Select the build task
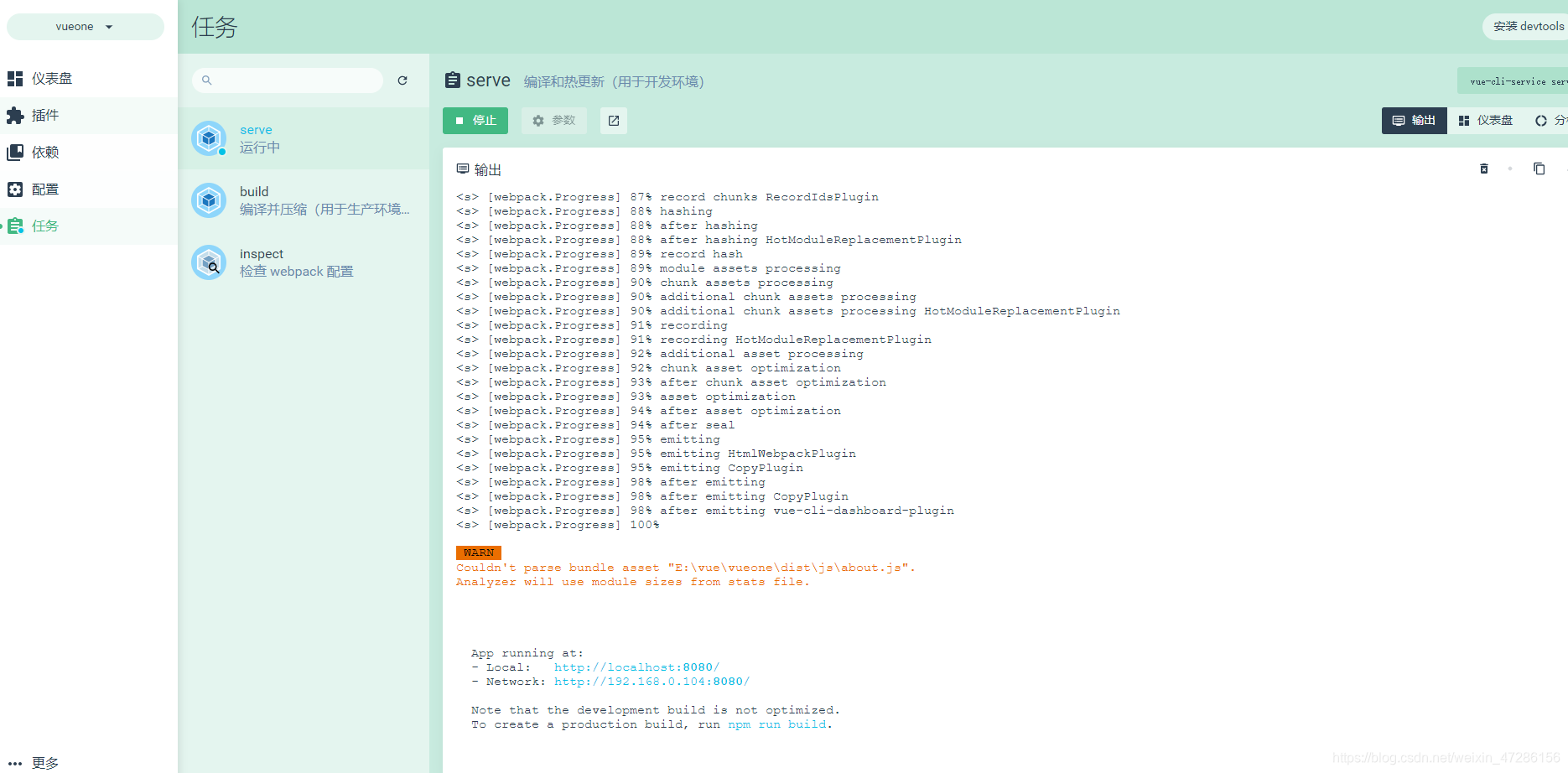Screen dimensions: 1568x773 (304, 200)
